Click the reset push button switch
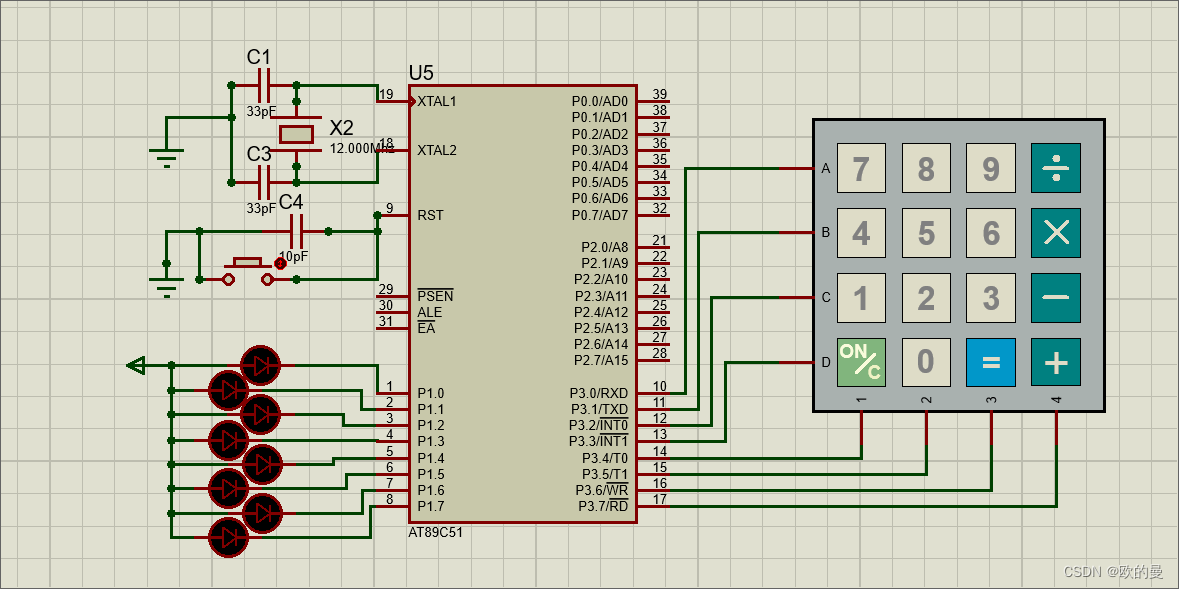This screenshot has width=1179, height=589. 247,272
